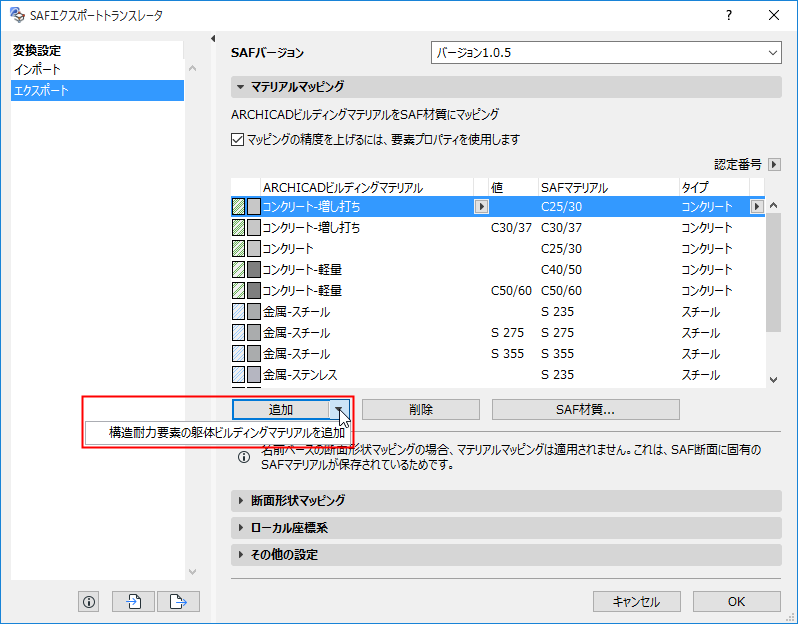Image resolution: width=798 pixels, height=624 pixels.
Task: Click the export translator icon button
Action: [178, 602]
